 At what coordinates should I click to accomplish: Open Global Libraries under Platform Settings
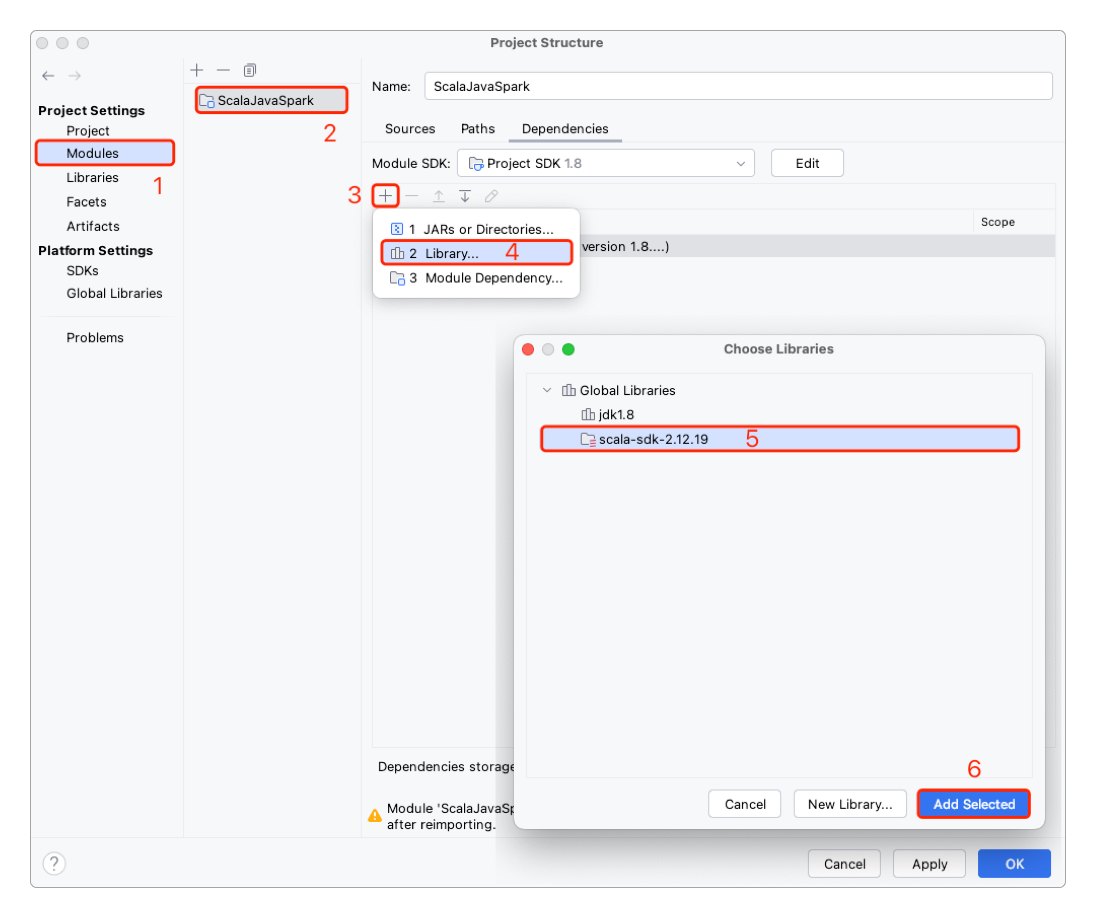pyautogui.click(x=114, y=294)
